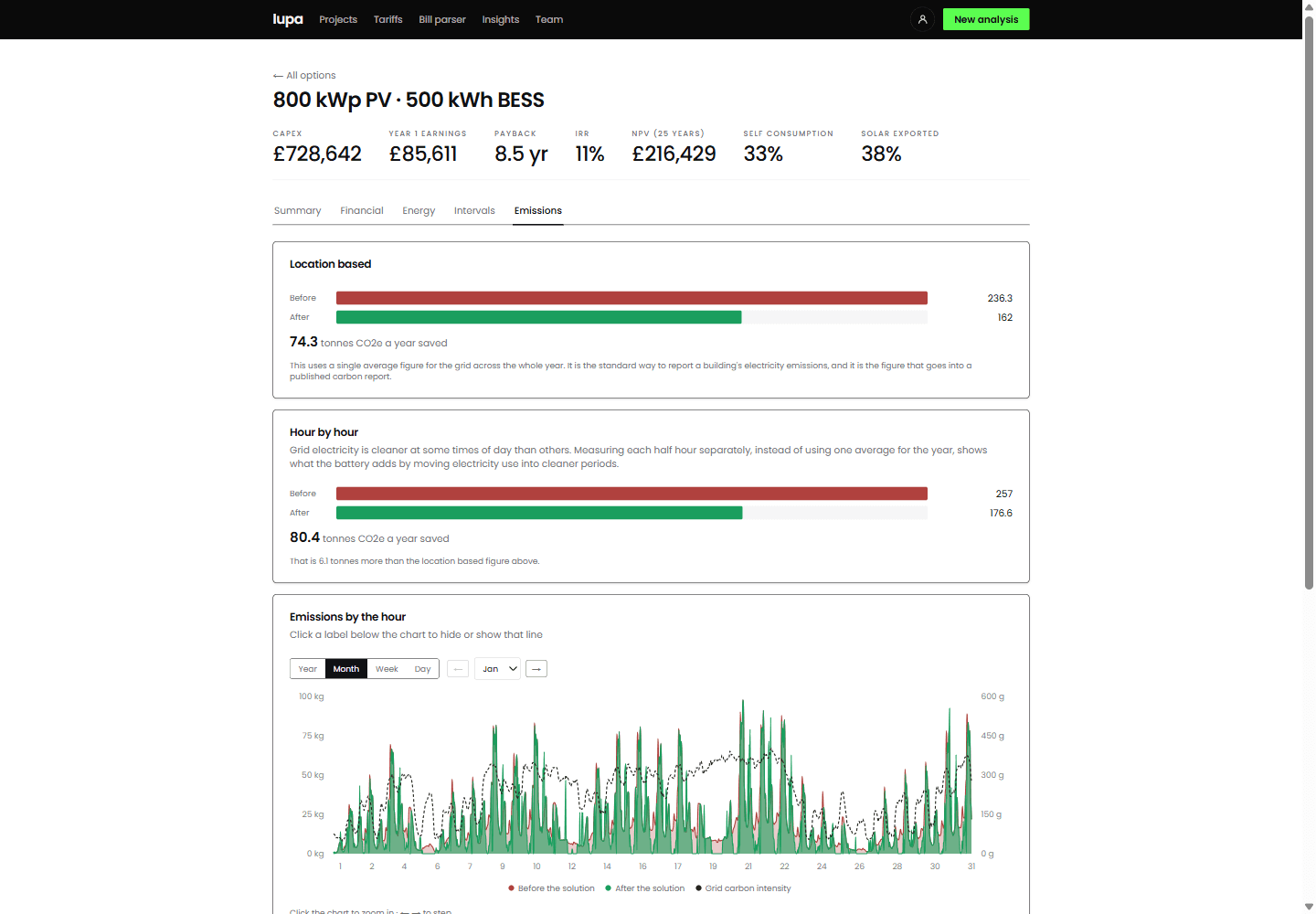Click the IRR value 11%
This screenshot has width=1316, height=914.
(x=590, y=154)
